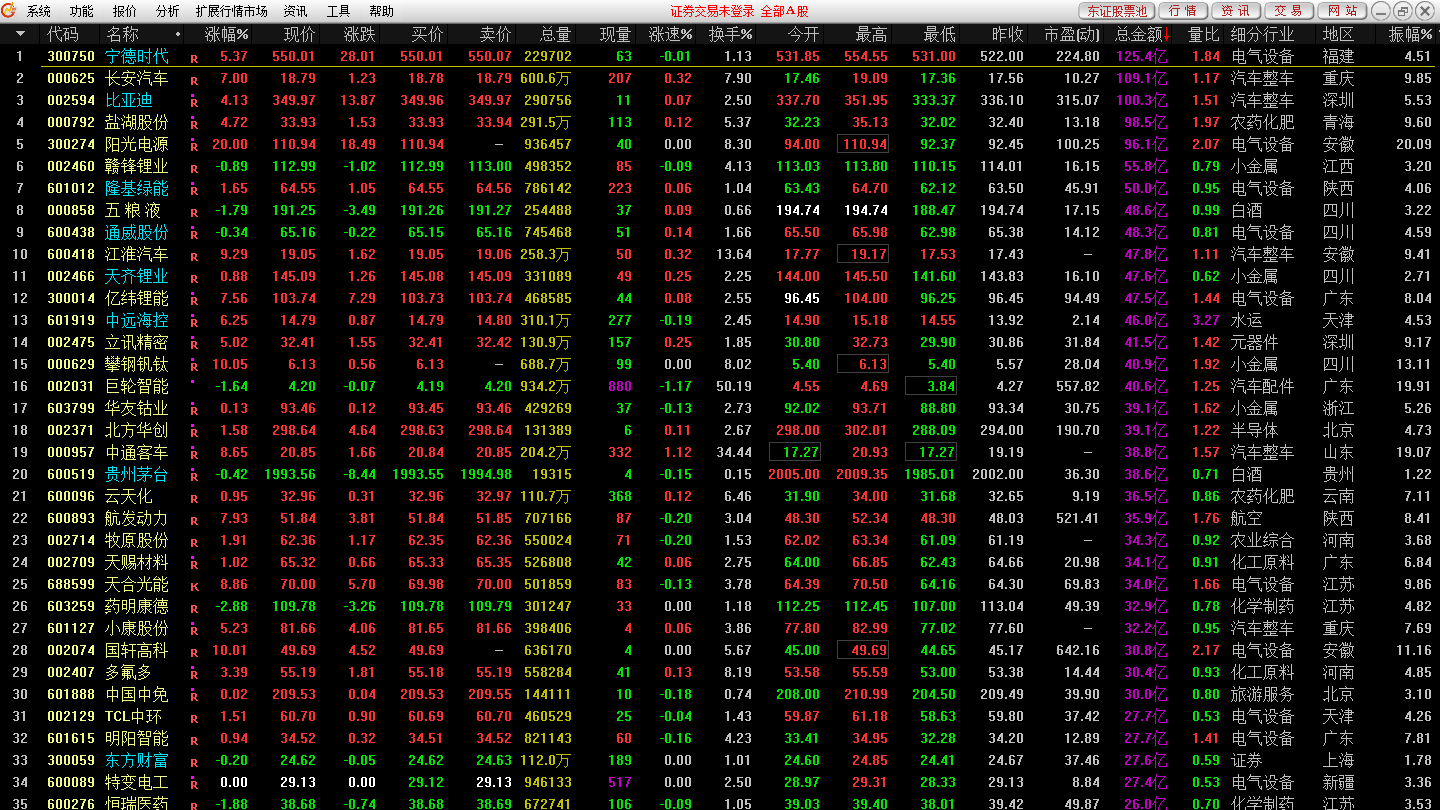Select the 中国中免 stock name
This screenshot has height=810, width=1440.
(137, 695)
